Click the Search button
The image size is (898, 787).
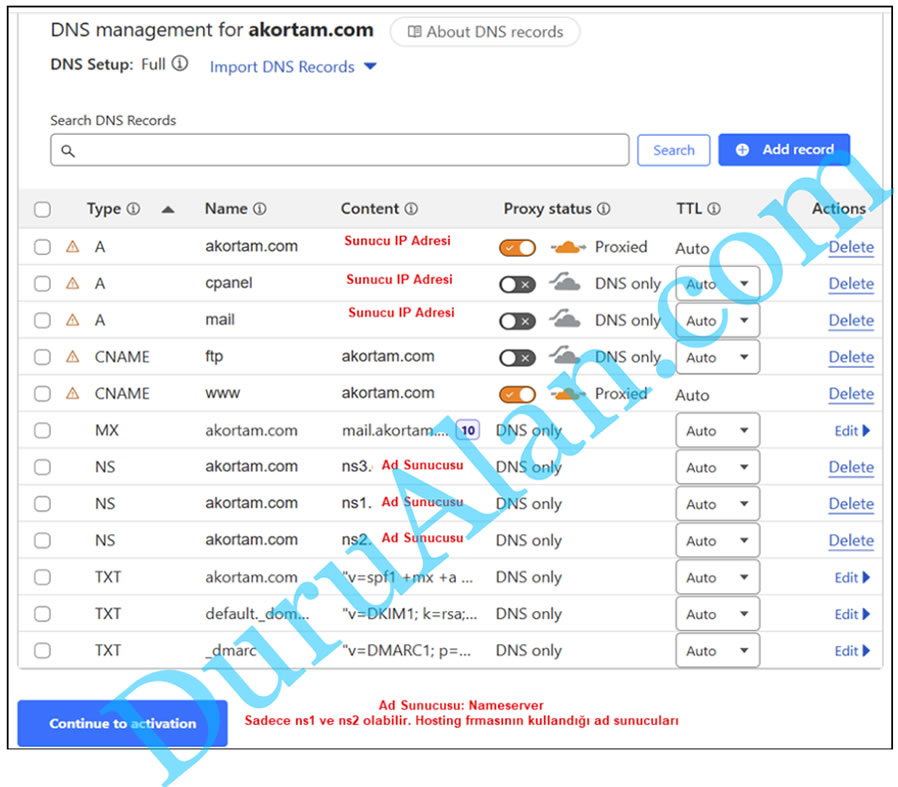click(674, 150)
